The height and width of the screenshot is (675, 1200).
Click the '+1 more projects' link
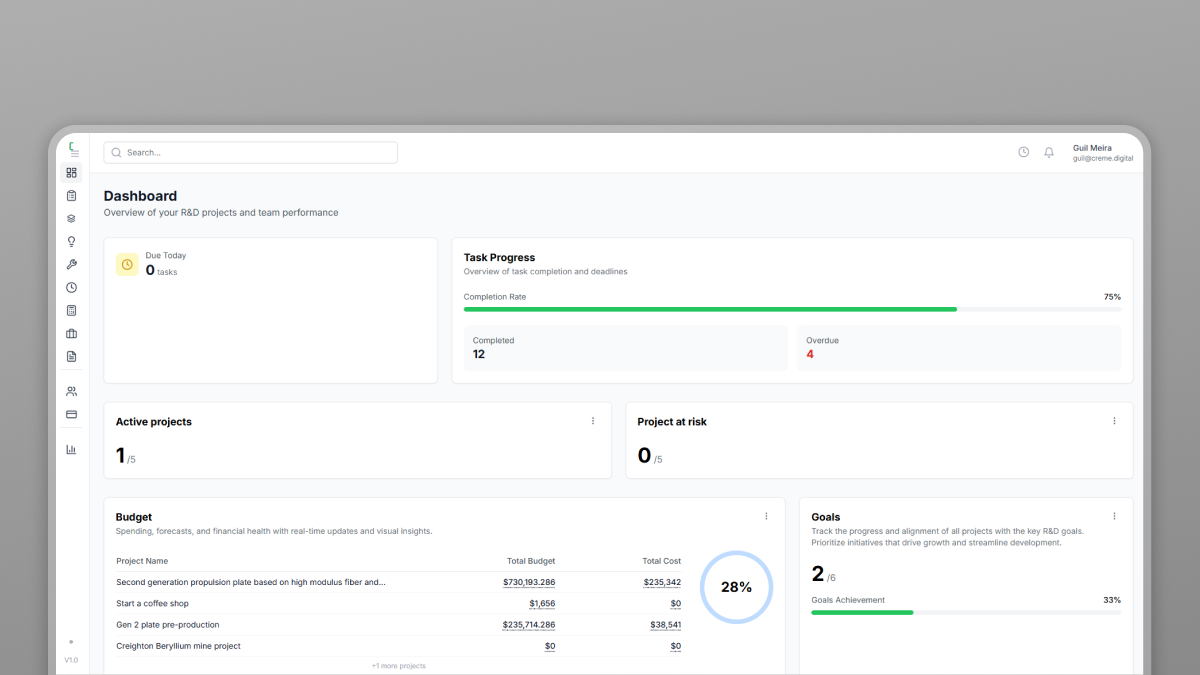398,666
